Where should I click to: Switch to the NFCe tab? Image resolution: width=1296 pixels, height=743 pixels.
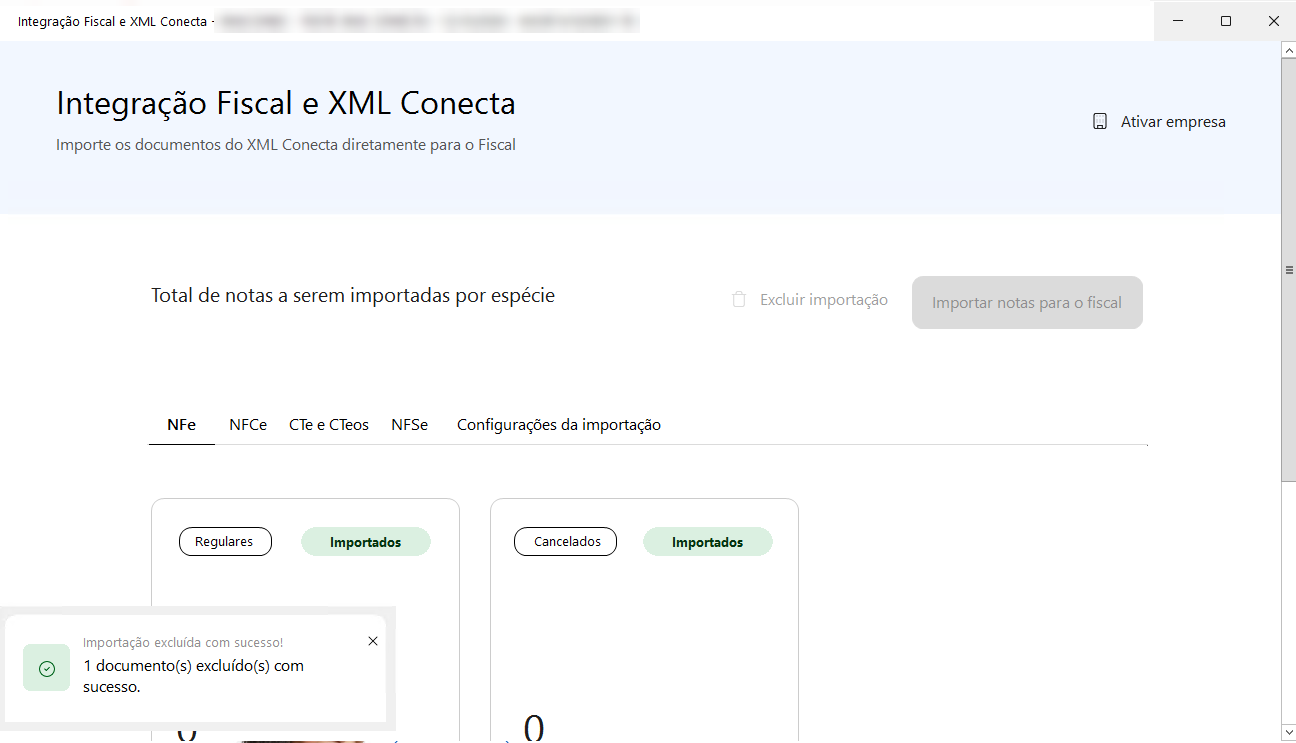tap(248, 425)
